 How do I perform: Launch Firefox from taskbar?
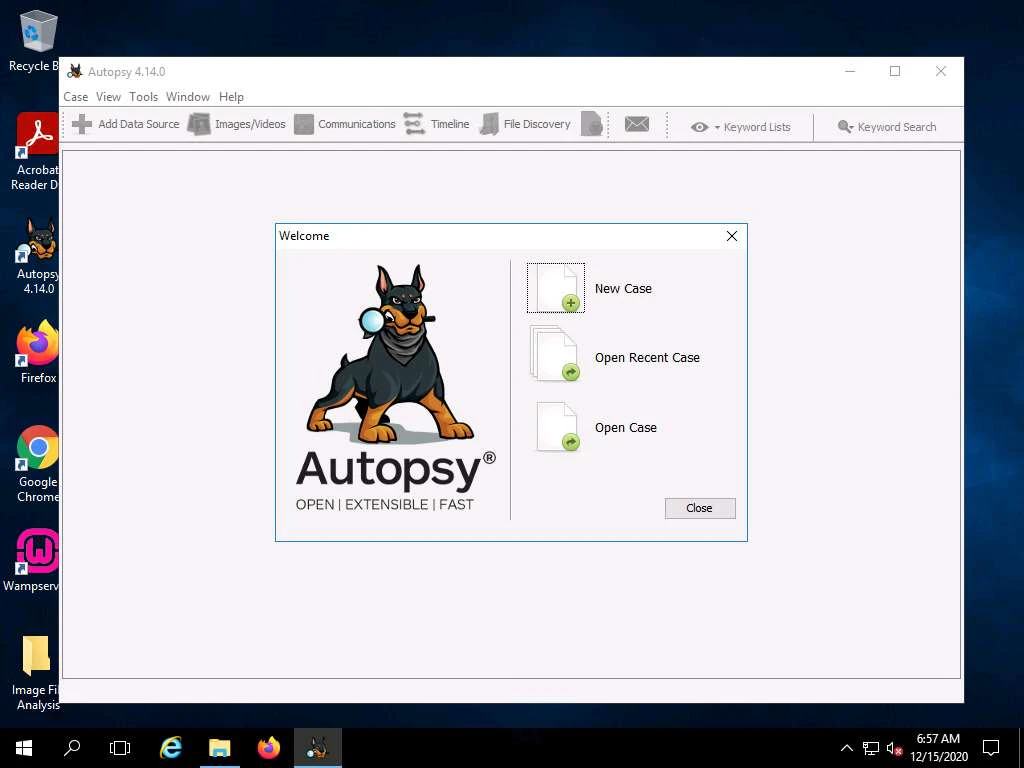coord(268,748)
